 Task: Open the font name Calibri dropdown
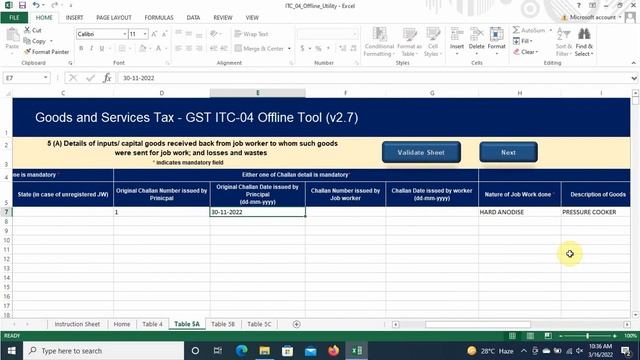click(x=124, y=34)
